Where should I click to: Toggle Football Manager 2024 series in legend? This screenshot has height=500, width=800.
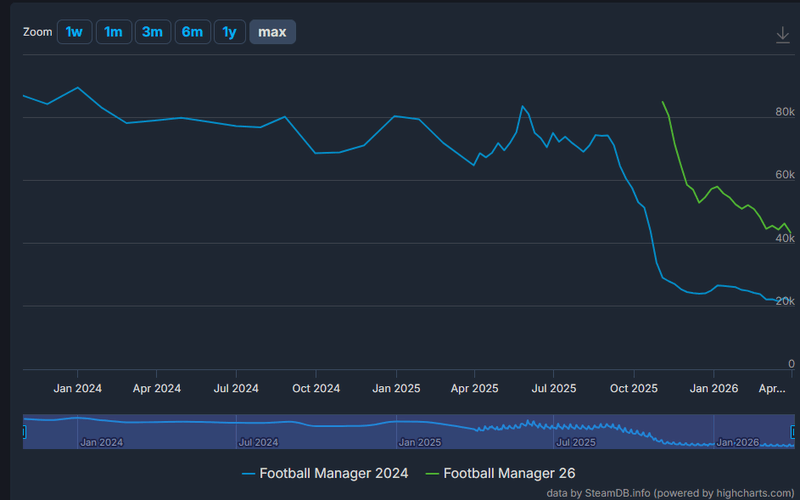(325, 473)
